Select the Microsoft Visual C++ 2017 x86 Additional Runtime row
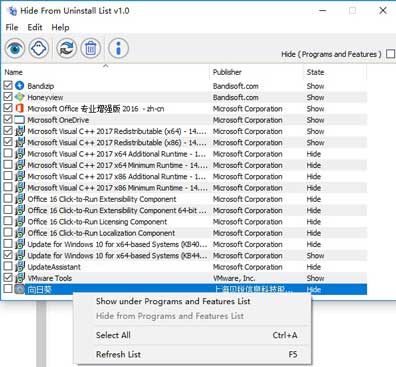 pyautogui.click(x=185, y=176)
